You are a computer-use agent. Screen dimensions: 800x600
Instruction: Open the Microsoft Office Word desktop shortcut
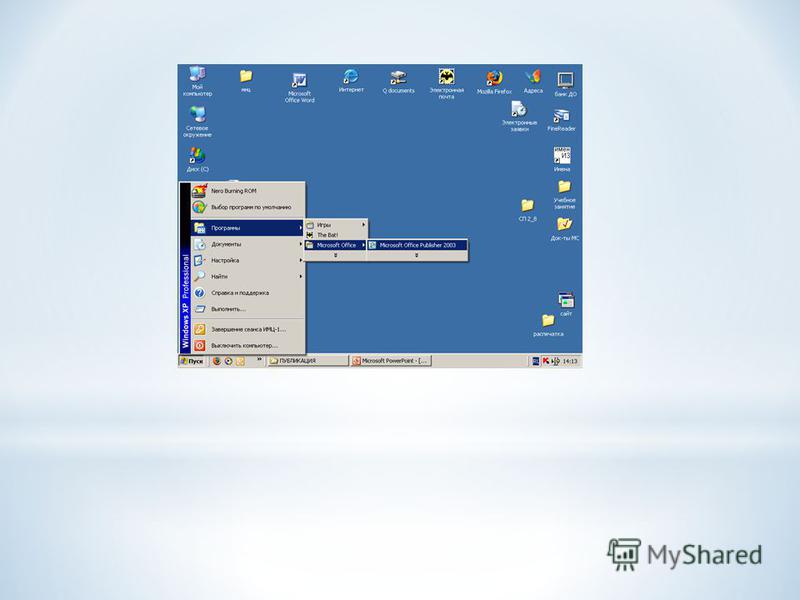coord(299,87)
